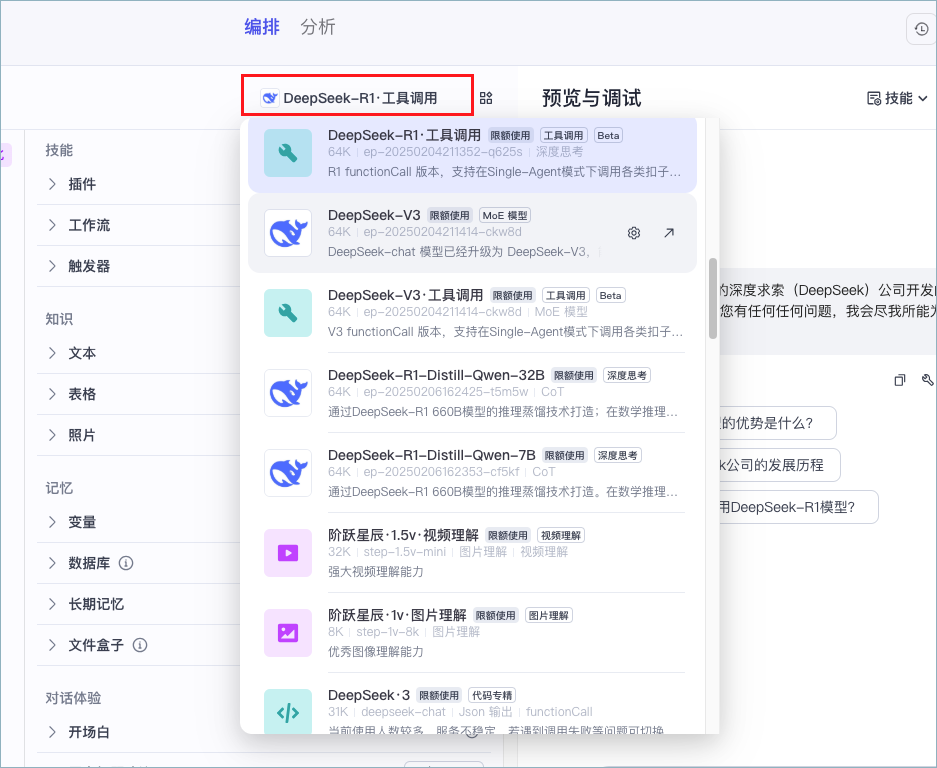Image resolution: width=937 pixels, height=768 pixels.
Task: Click the 限额使用 tag on DeepSeek-V3
Action: tap(449, 215)
